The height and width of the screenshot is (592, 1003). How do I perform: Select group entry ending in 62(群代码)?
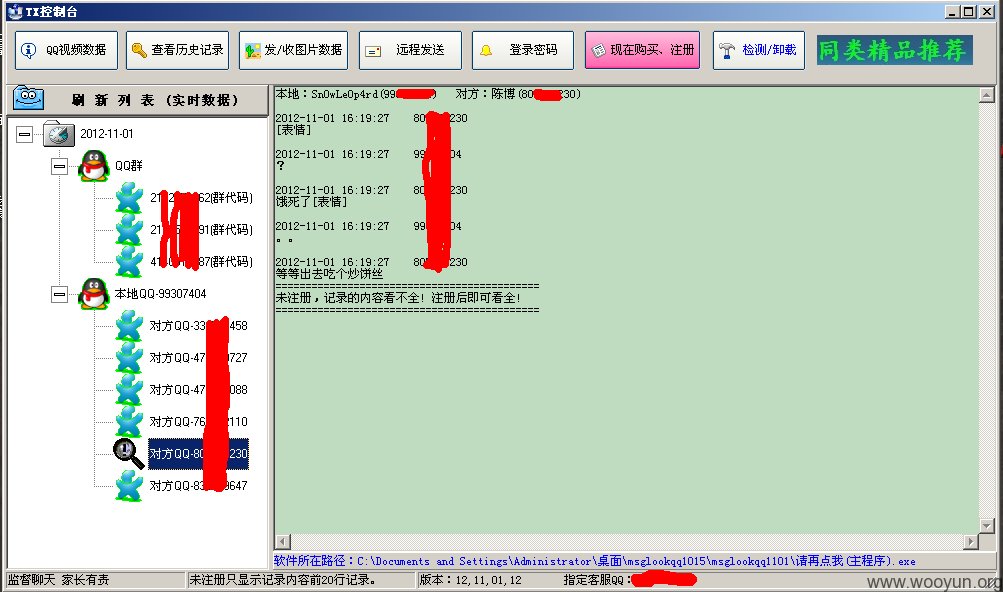tap(201, 198)
